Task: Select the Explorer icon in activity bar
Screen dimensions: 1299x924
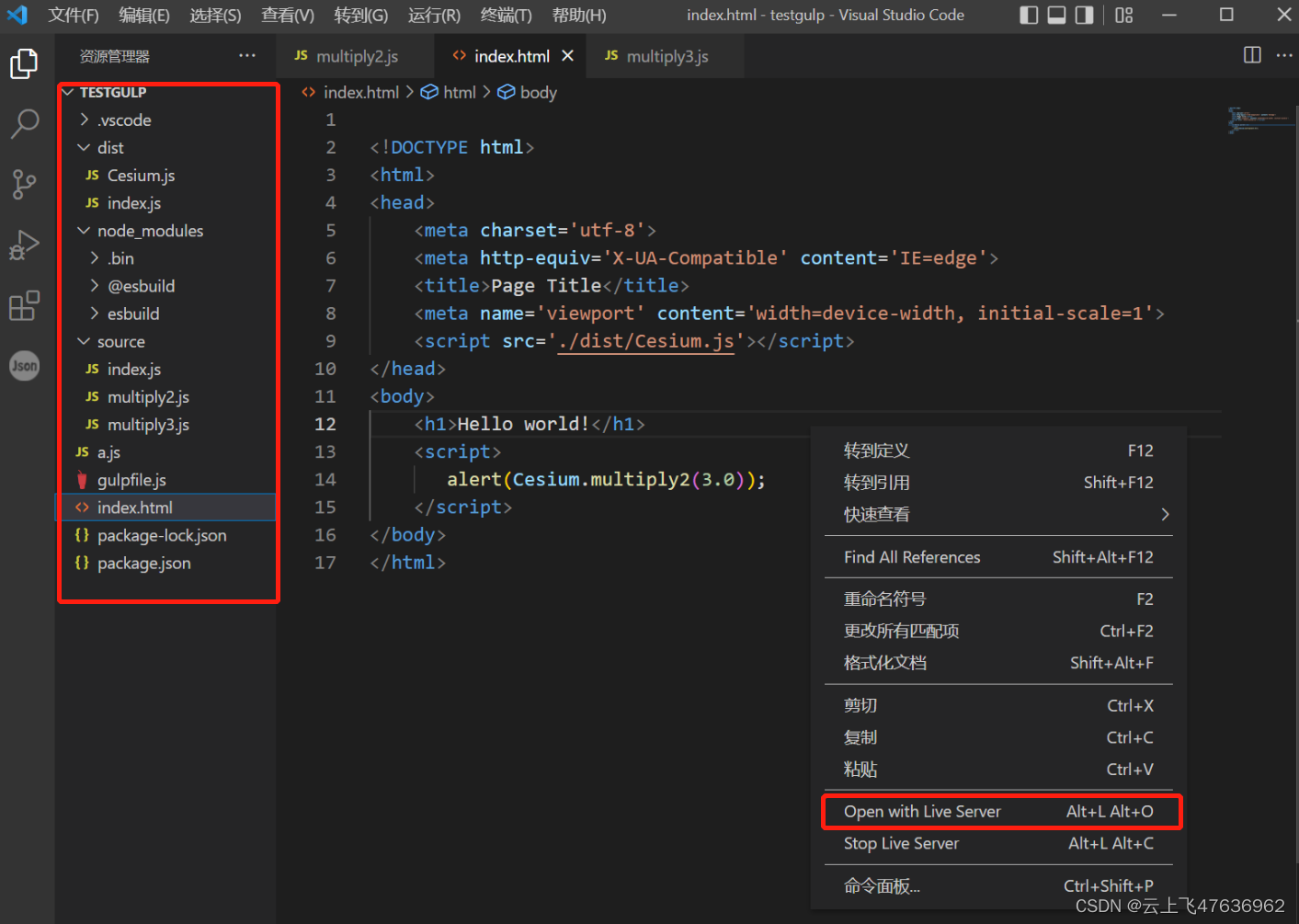Action: coord(25,63)
